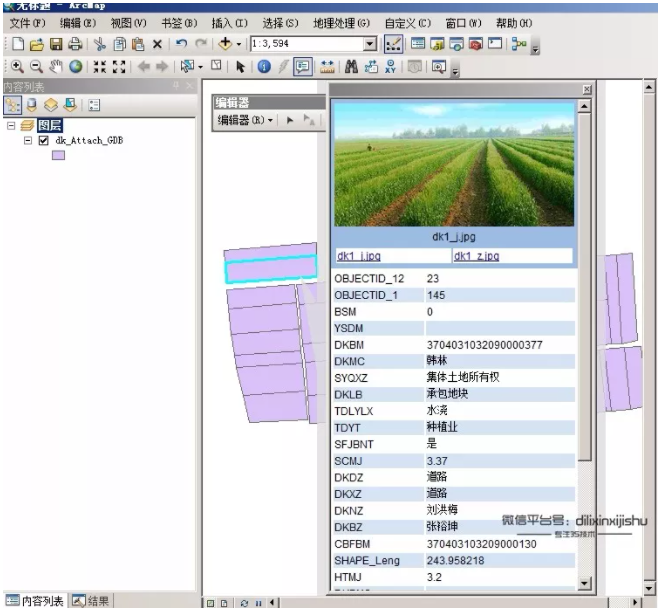Open the 地理处理(G) menu
Image resolution: width=661 pixels, height=611 pixels.
341,23
